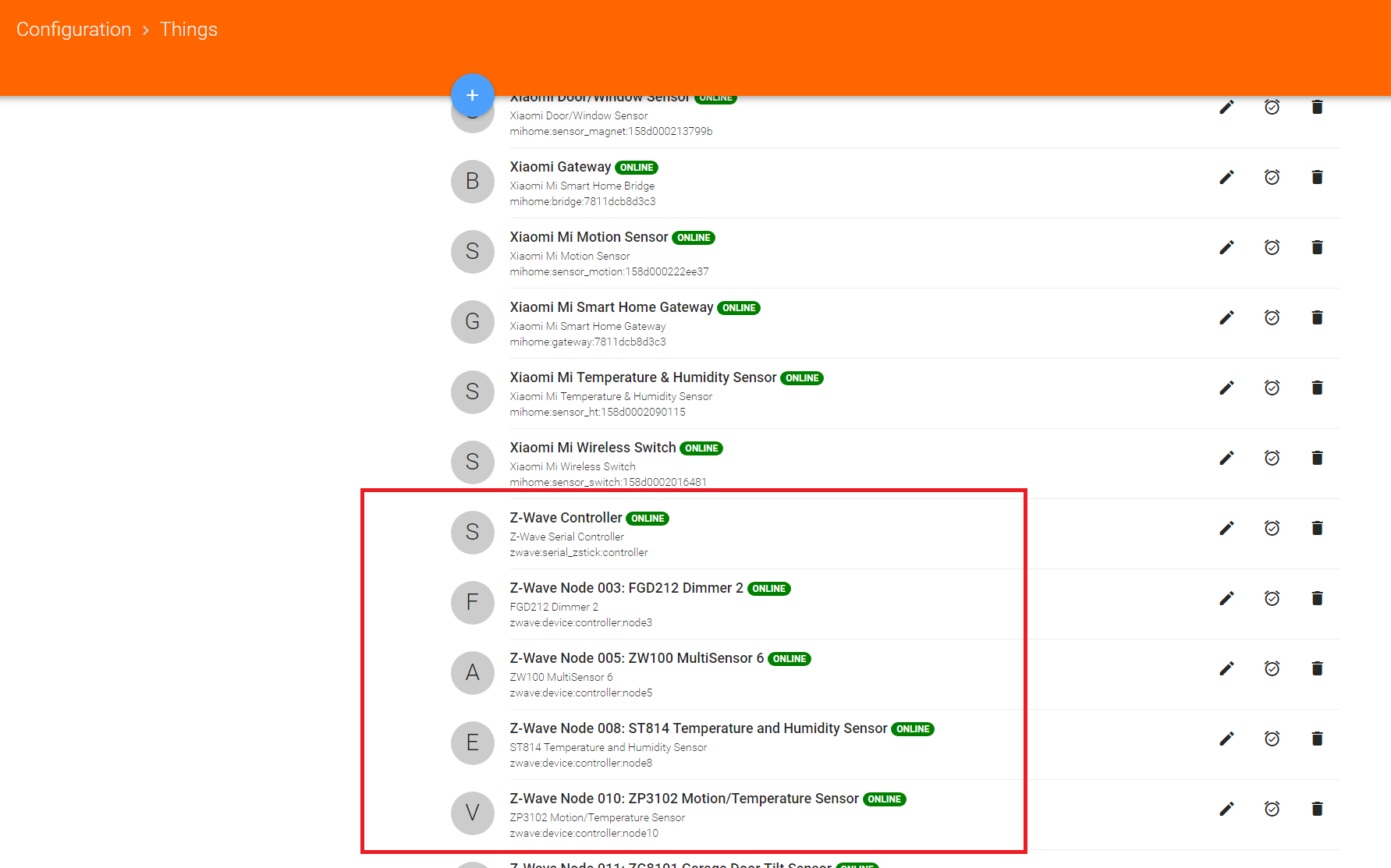Delete the Xiaomi Gateway bridge thing

1317,177
